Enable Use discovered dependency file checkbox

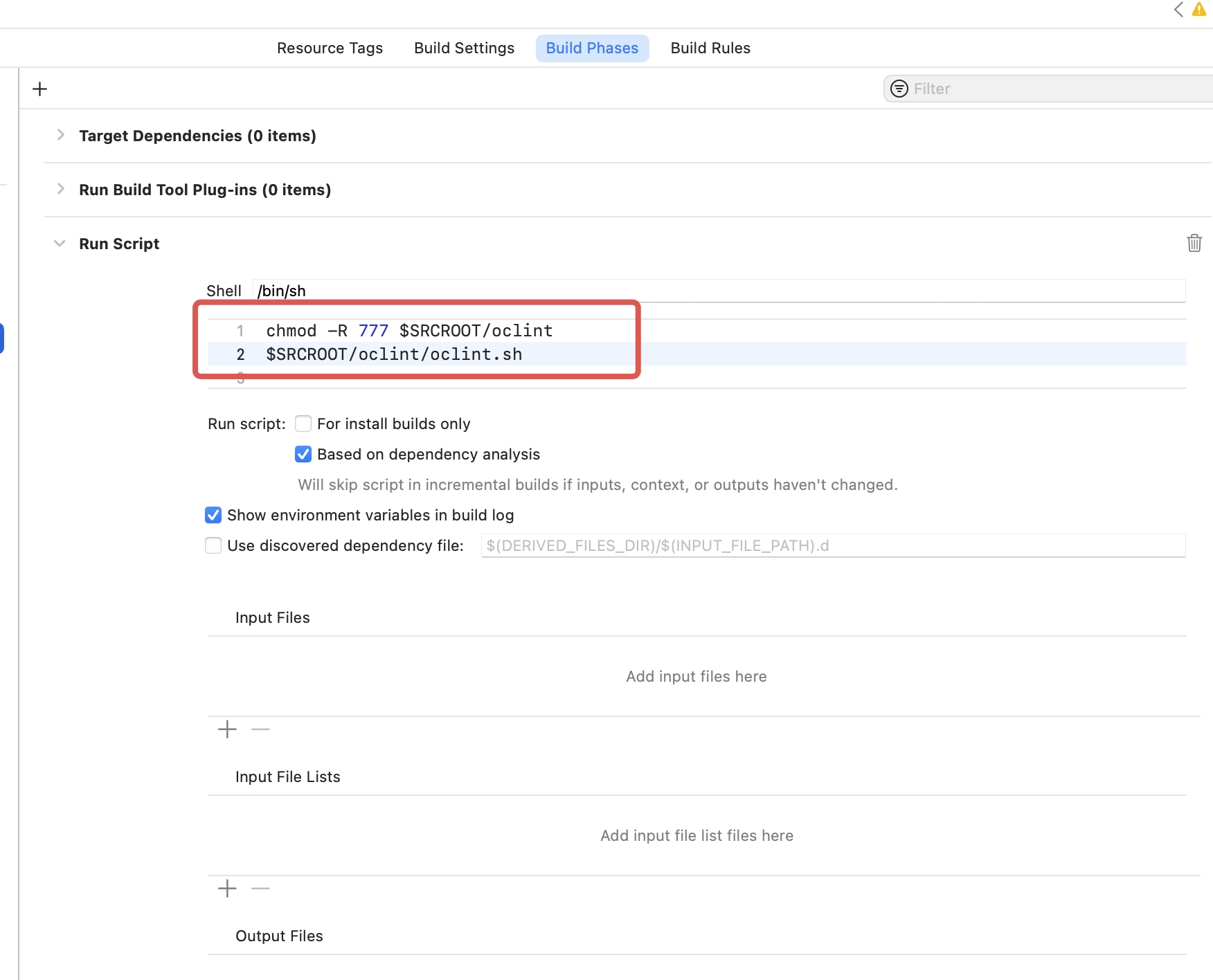pyautogui.click(x=213, y=545)
